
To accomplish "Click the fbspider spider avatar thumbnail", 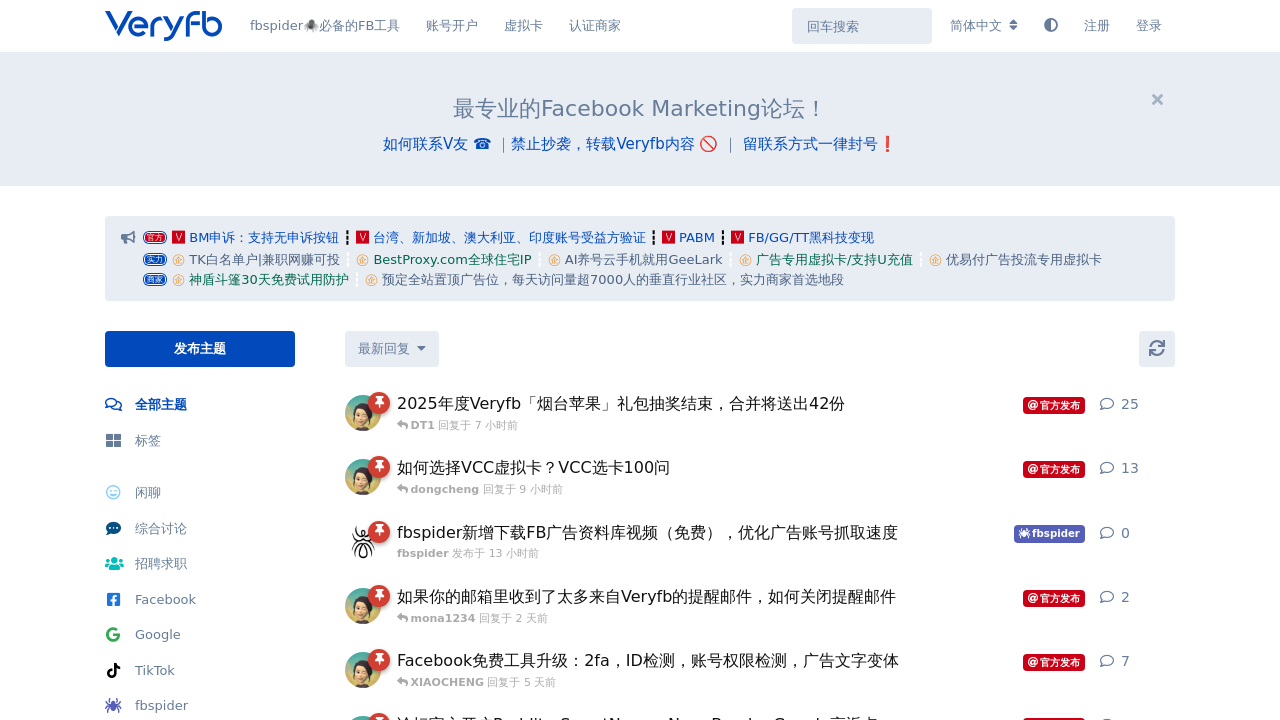I will [363, 542].
